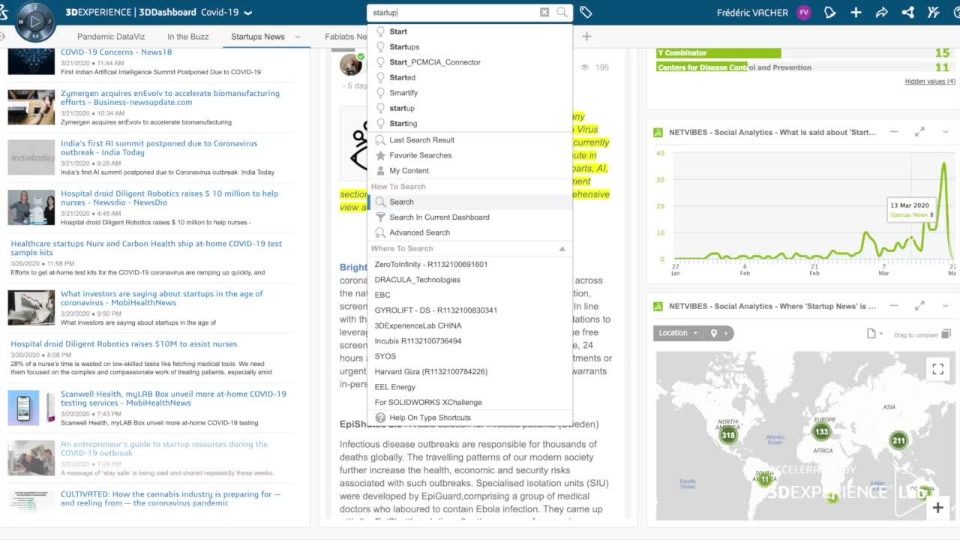
Task: Select GYROLIFT - DS - R1132100830341
Action: [x=470, y=310]
